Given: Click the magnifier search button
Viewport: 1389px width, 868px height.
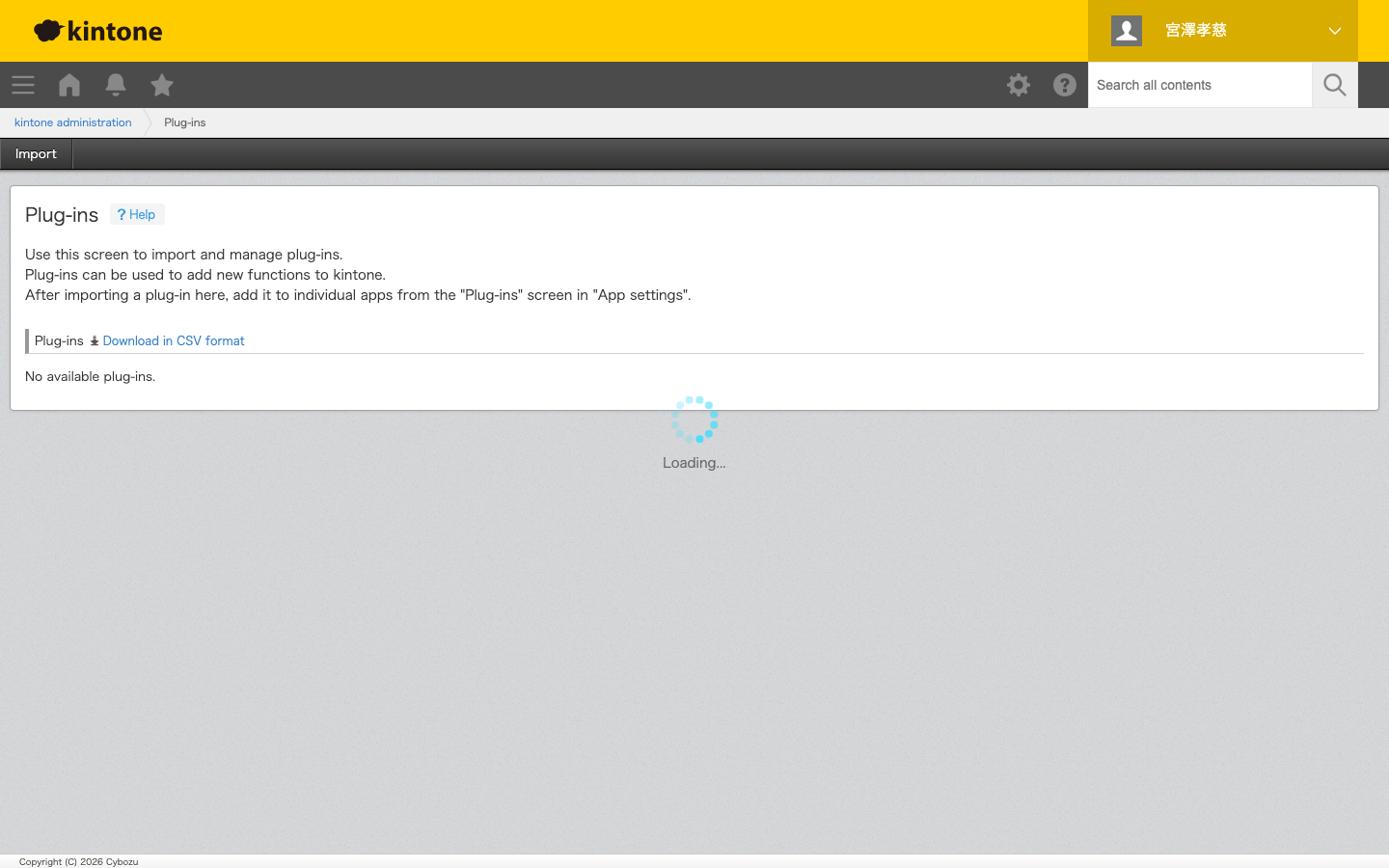Looking at the screenshot, I should point(1335,85).
